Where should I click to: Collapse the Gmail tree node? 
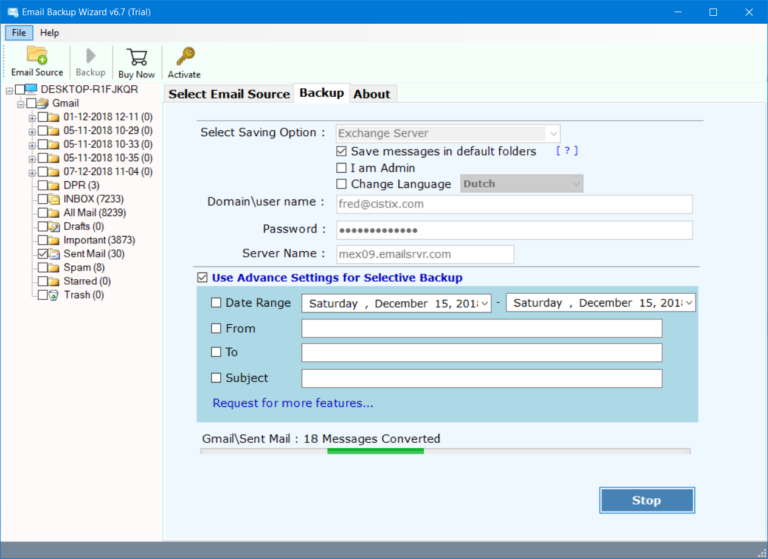pos(20,103)
